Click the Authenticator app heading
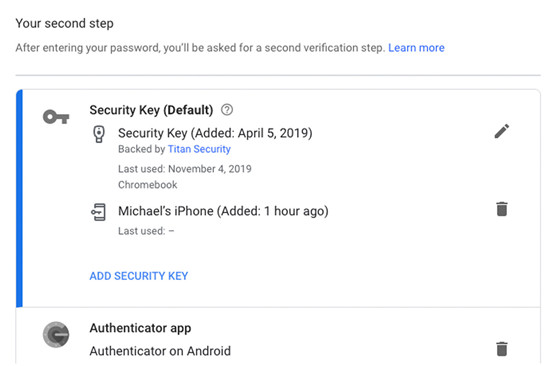Viewport: 550px width, 366px height. click(140, 328)
